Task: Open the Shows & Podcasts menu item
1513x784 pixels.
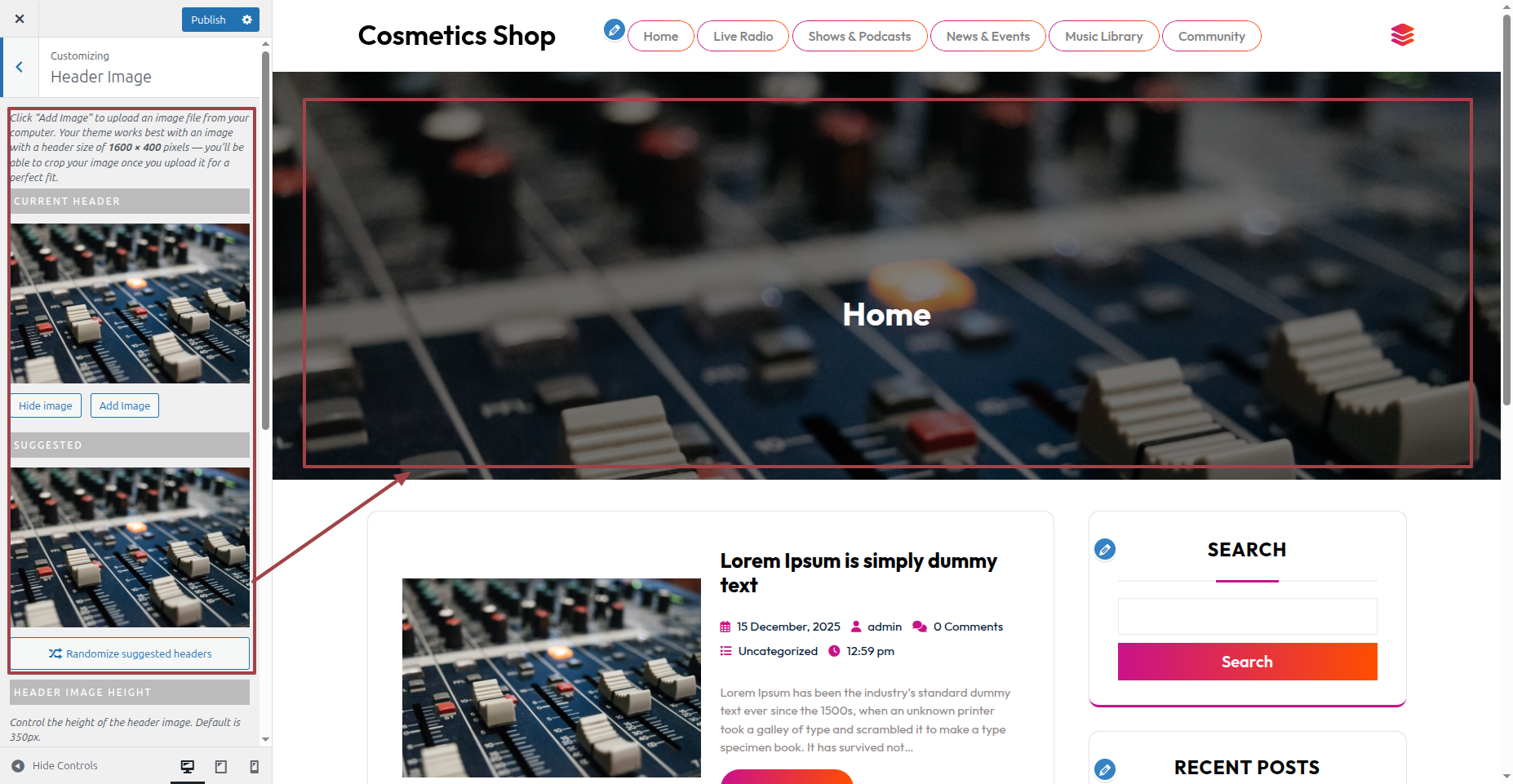Action: [859, 36]
